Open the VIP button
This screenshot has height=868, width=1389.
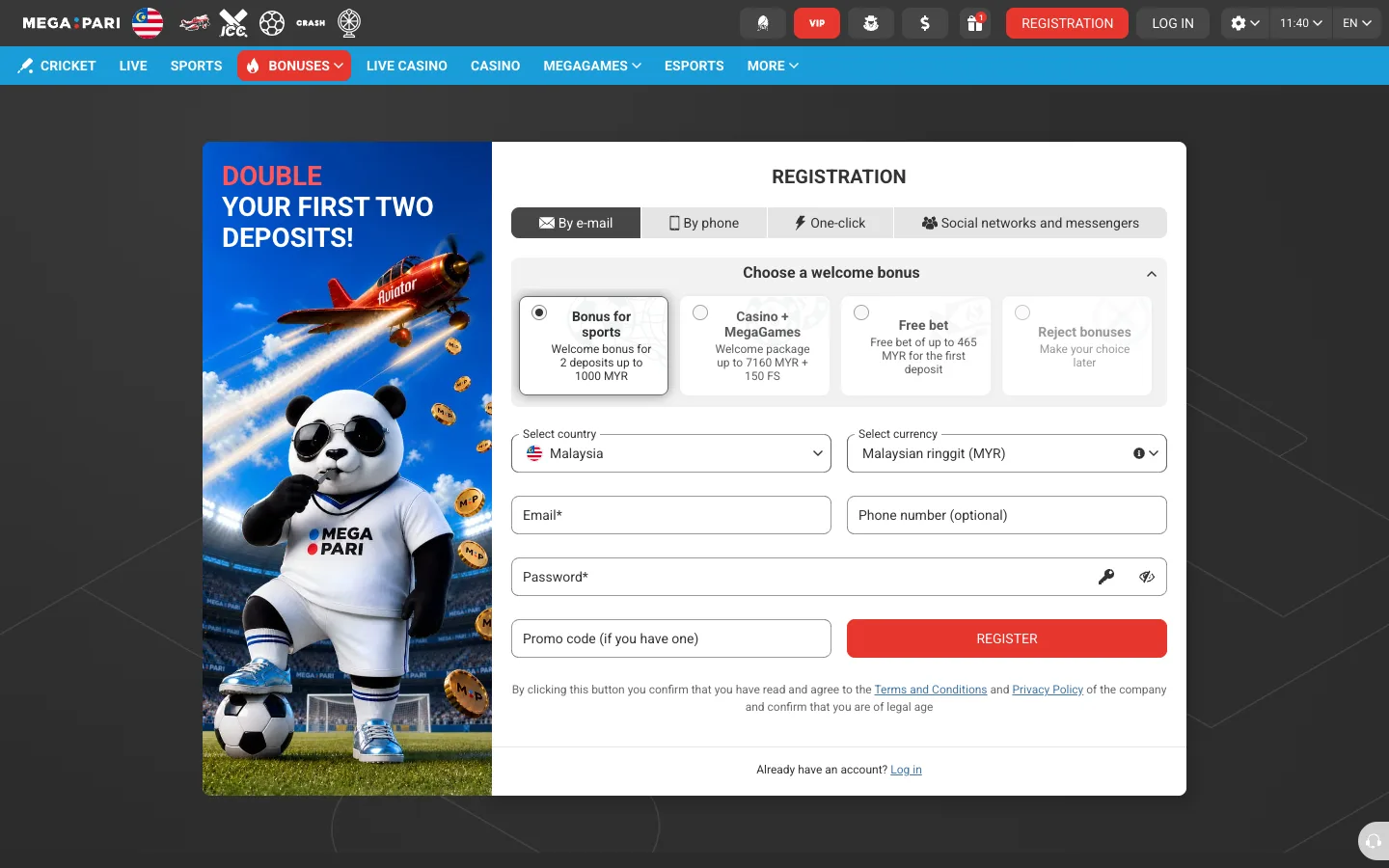tap(817, 23)
